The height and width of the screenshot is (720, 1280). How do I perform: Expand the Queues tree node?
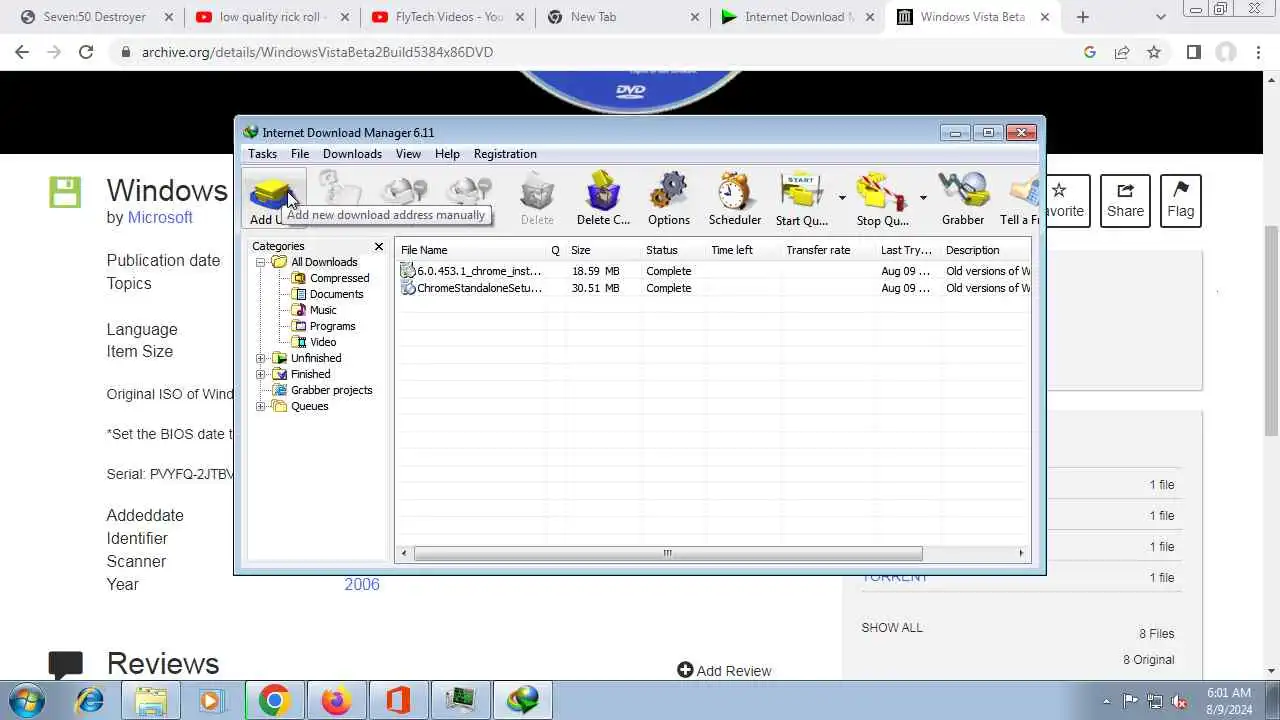pos(261,406)
